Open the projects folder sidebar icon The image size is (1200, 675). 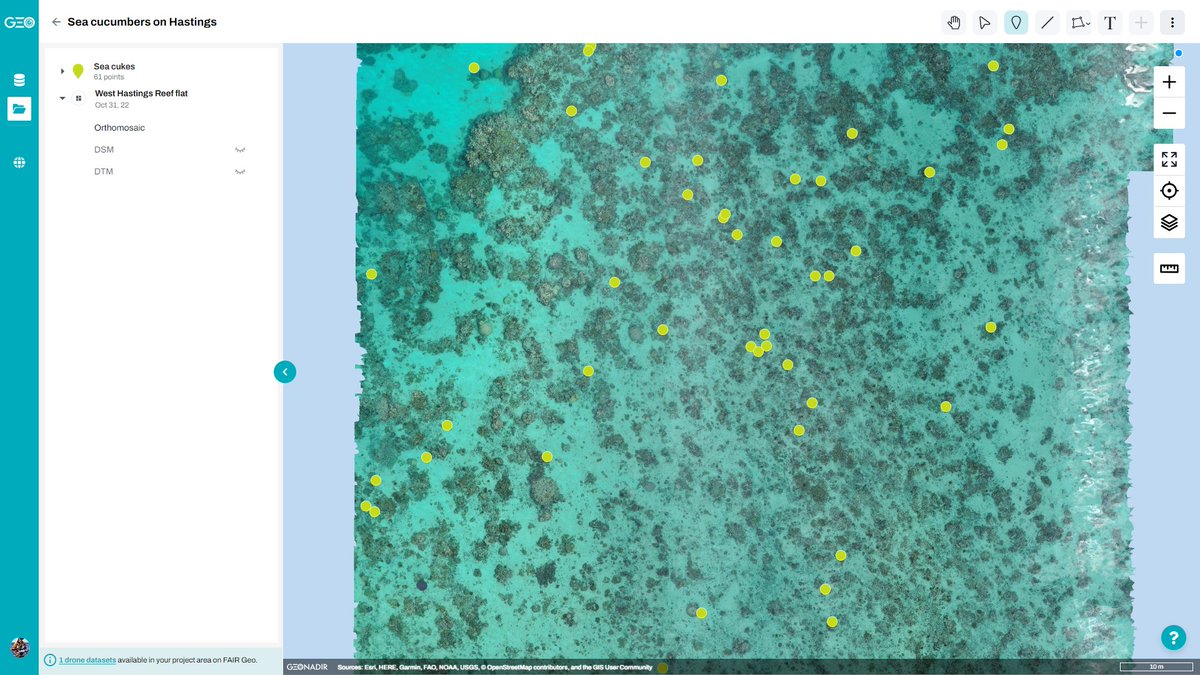click(x=19, y=109)
